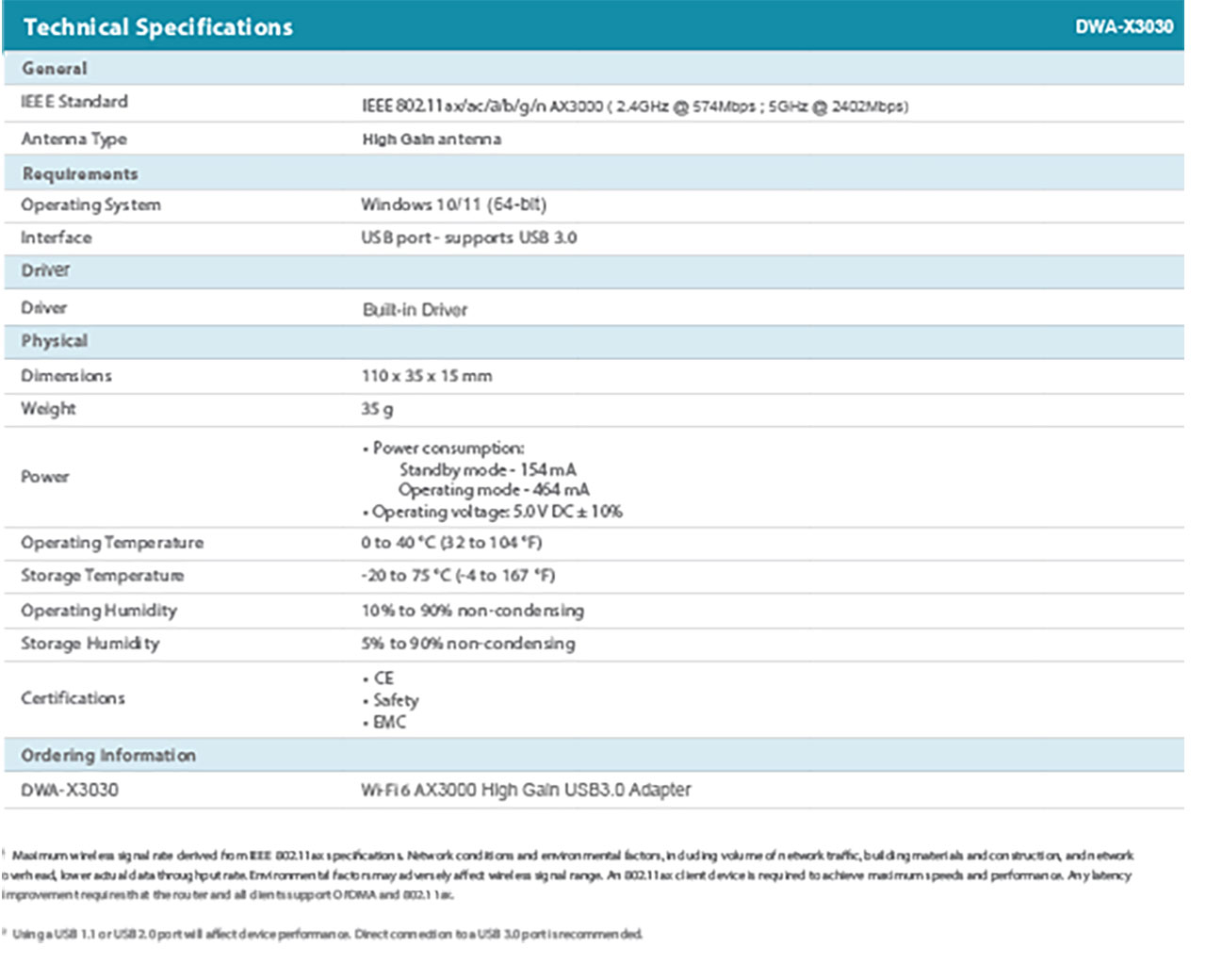Click the Maximum wireless signal rate footnote
The width and height of the screenshot is (1206, 980).
point(567,875)
